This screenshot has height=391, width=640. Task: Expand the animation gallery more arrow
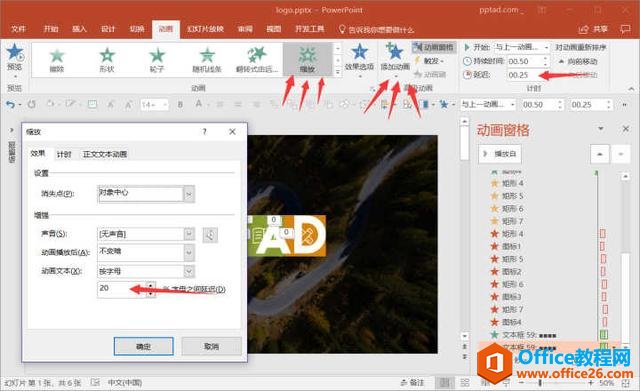338,72
